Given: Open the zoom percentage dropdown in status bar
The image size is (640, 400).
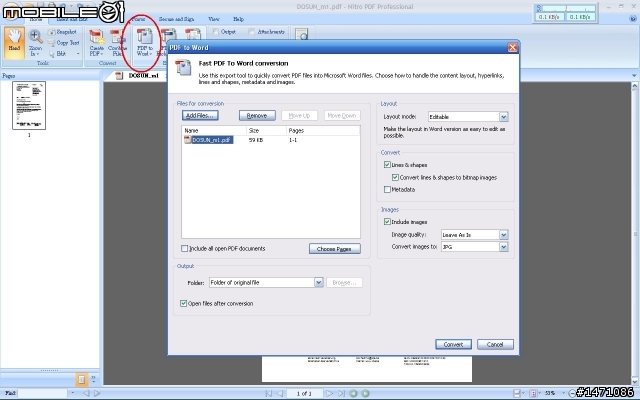Looking at the screenshot, I should 564,393.
